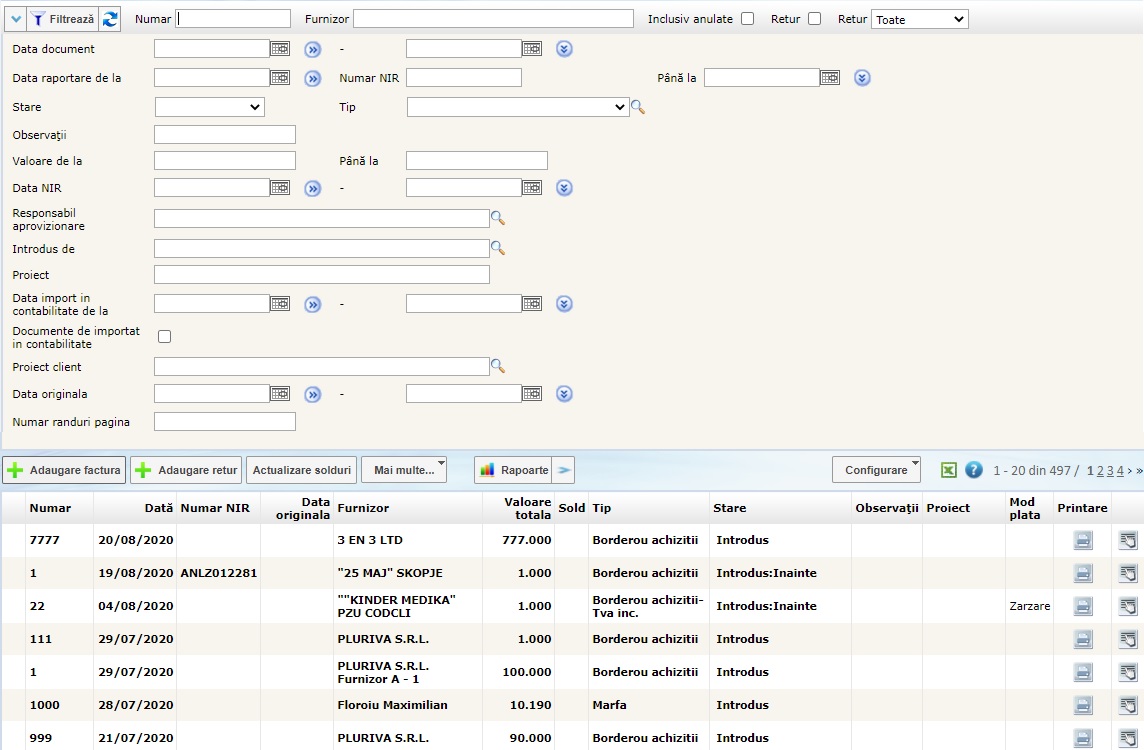Screen dimensions: 1144x750
Task: Go to page 2 of results
Action: pos(1100,470)
